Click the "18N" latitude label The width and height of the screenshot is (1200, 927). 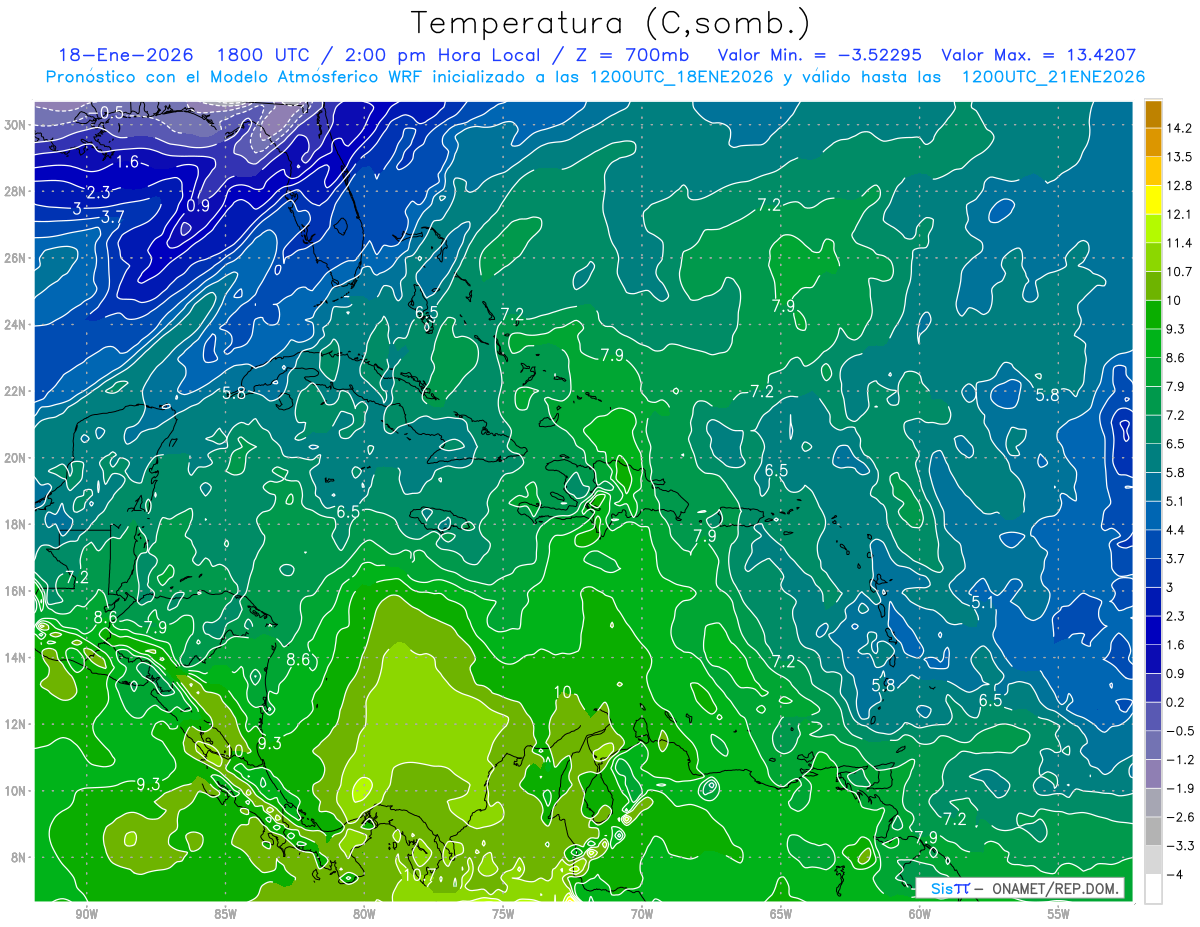pyautogui.click(x=17, y=524)
